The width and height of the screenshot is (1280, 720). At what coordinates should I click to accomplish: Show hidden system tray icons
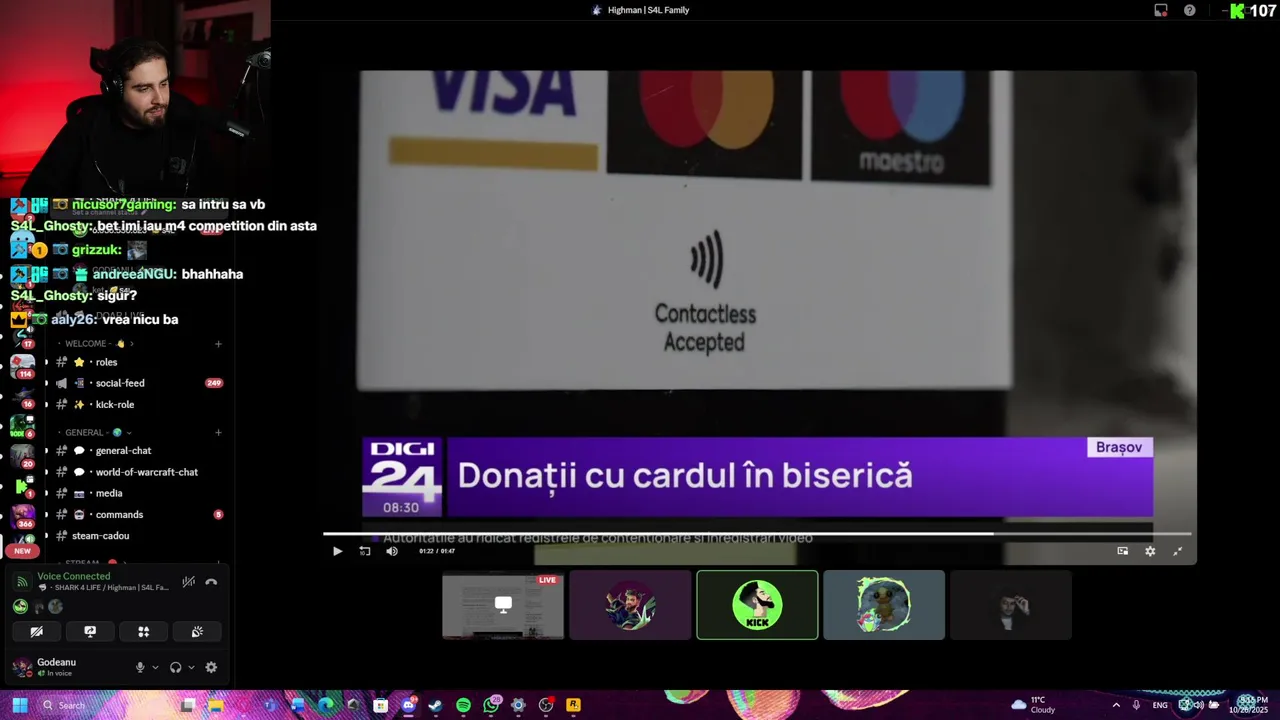(1116, 705)
